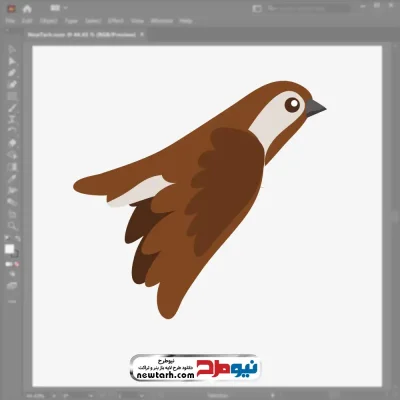The image size is (400, 400).
Task: Select the Pen tool
Action: (x=12, y=73)
